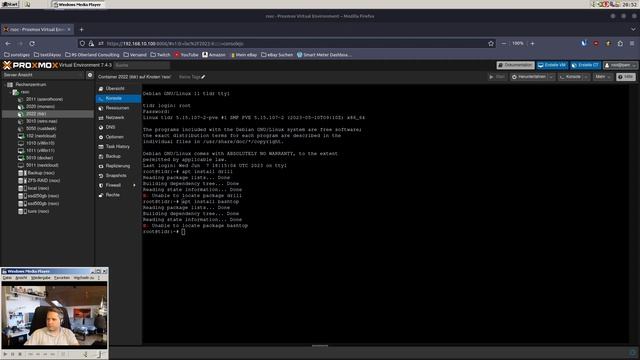Select the local storage entry
This screenshot has width=640, height=360.
[x=38, y=188]
